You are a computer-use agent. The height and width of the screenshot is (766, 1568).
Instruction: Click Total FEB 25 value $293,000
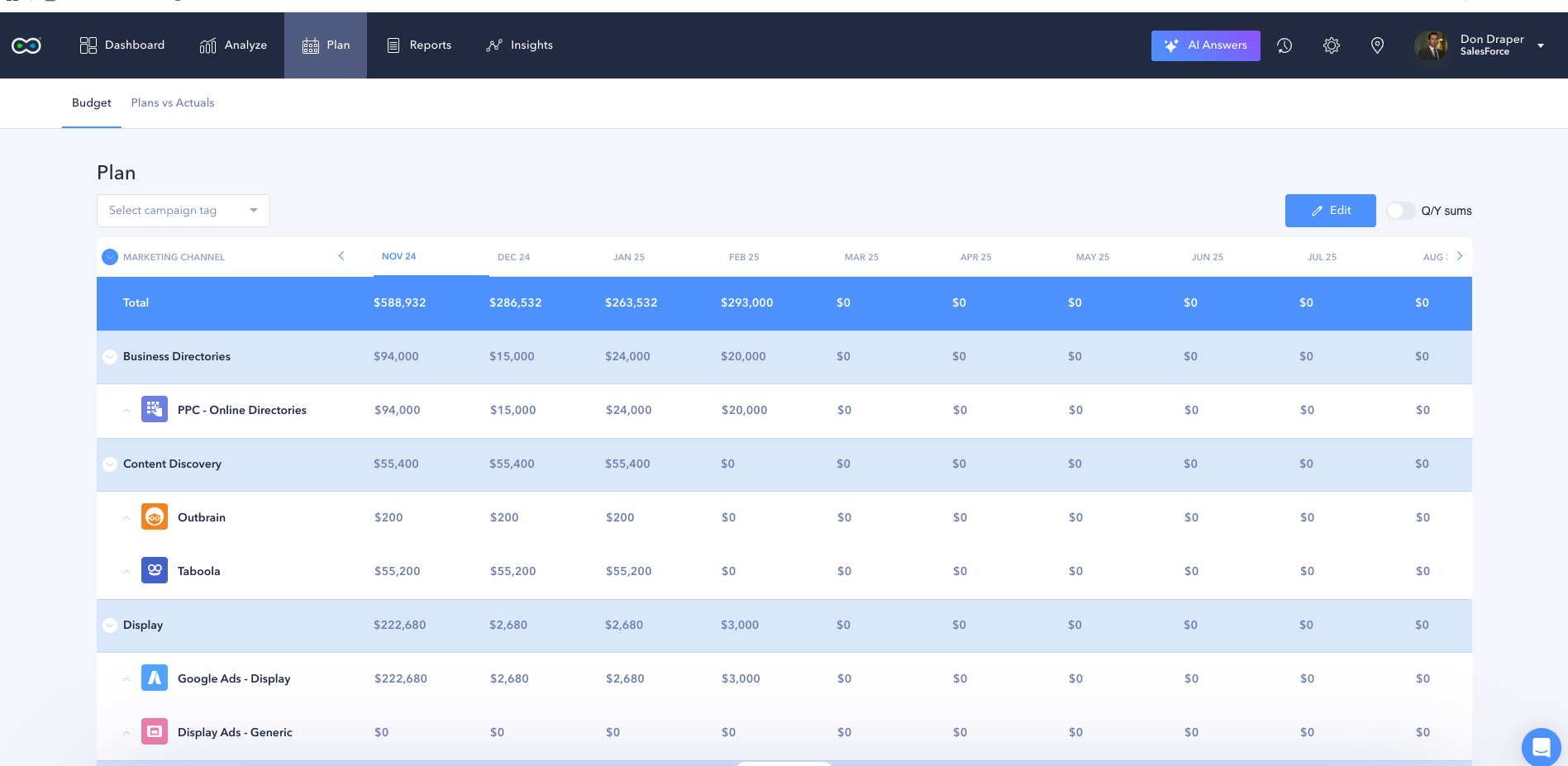(x=747, y=303)
